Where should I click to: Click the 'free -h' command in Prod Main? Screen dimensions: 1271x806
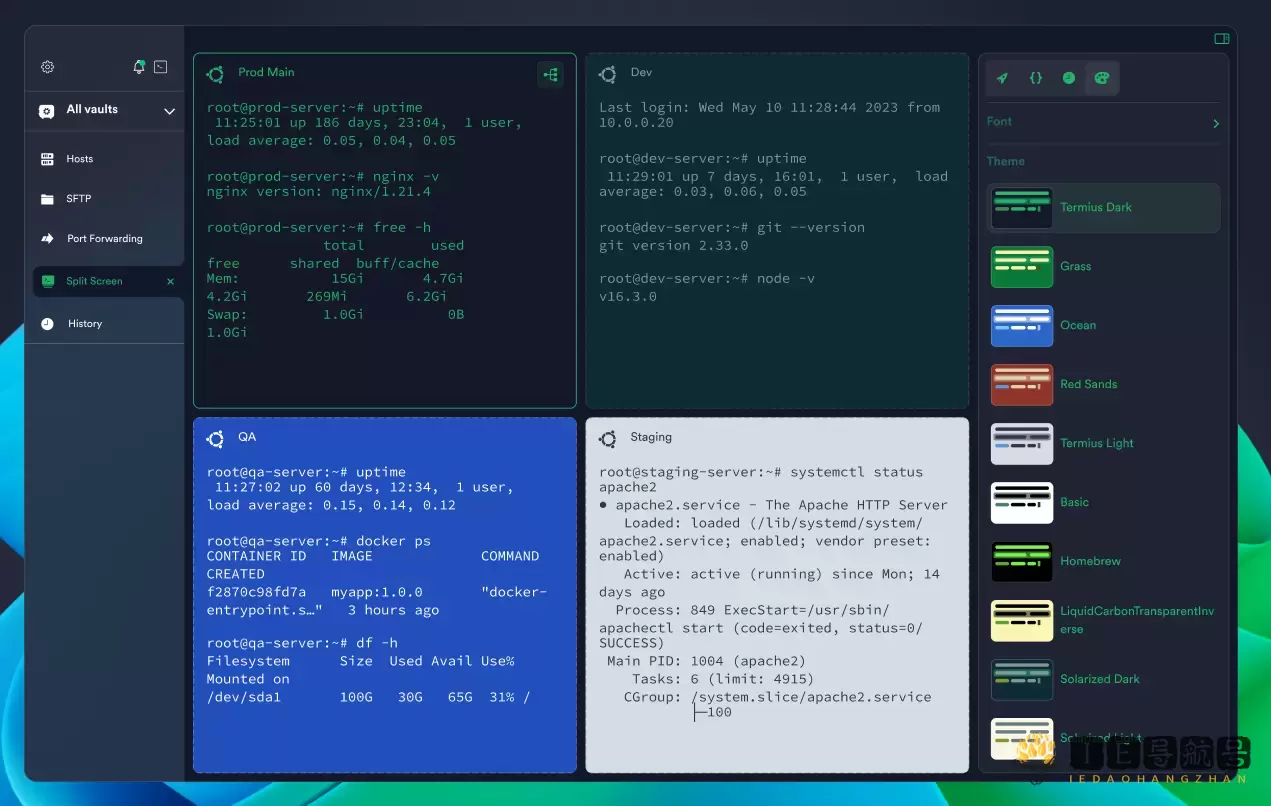[402, 228]
